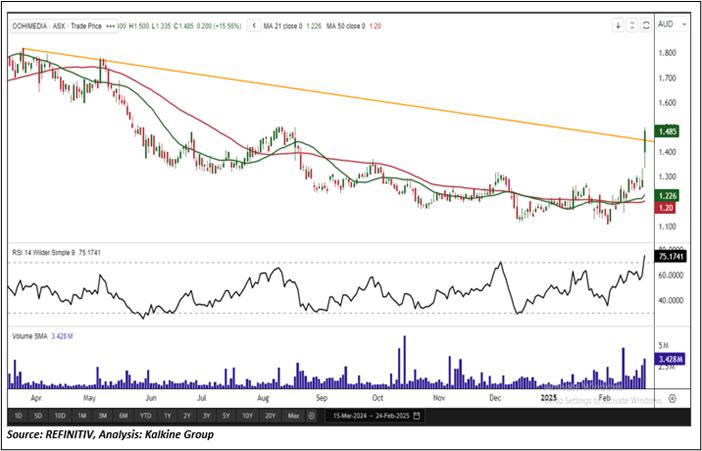The width and height of the screenshot is (702, 451).
Task: Select the 1M time range
Action: coord(81,416)
